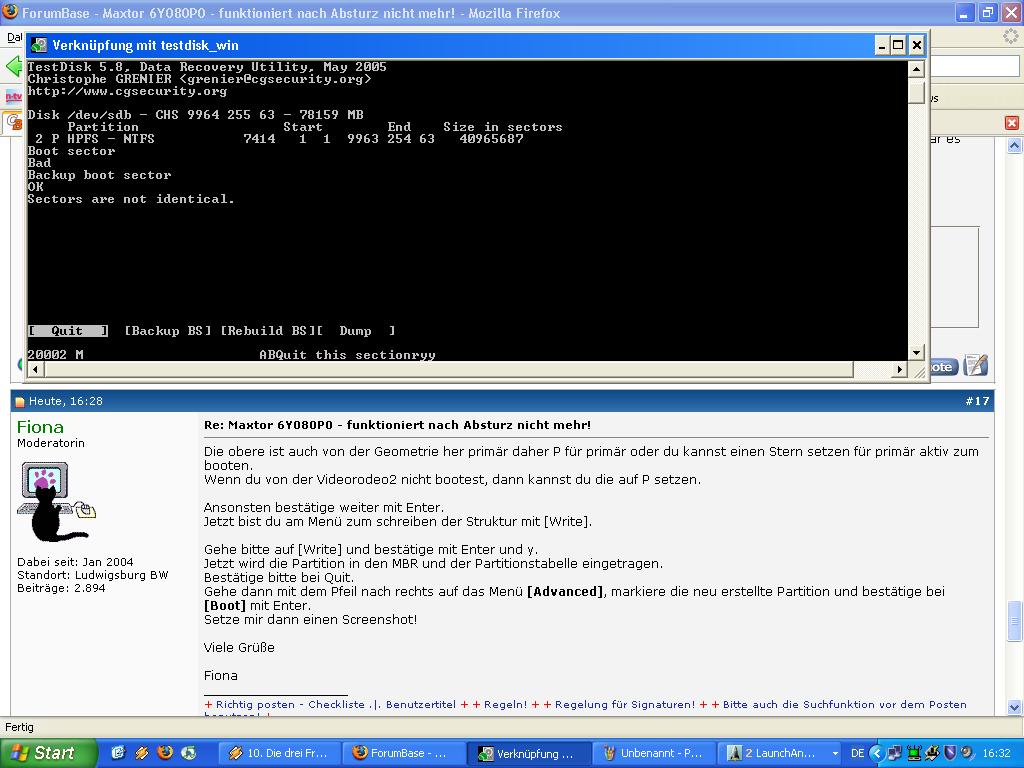Image resolution: width=1024 pixels, height=768 pixels.
Task: Choose Backup BS in TestDisk menu
Action: pos(168,330)
